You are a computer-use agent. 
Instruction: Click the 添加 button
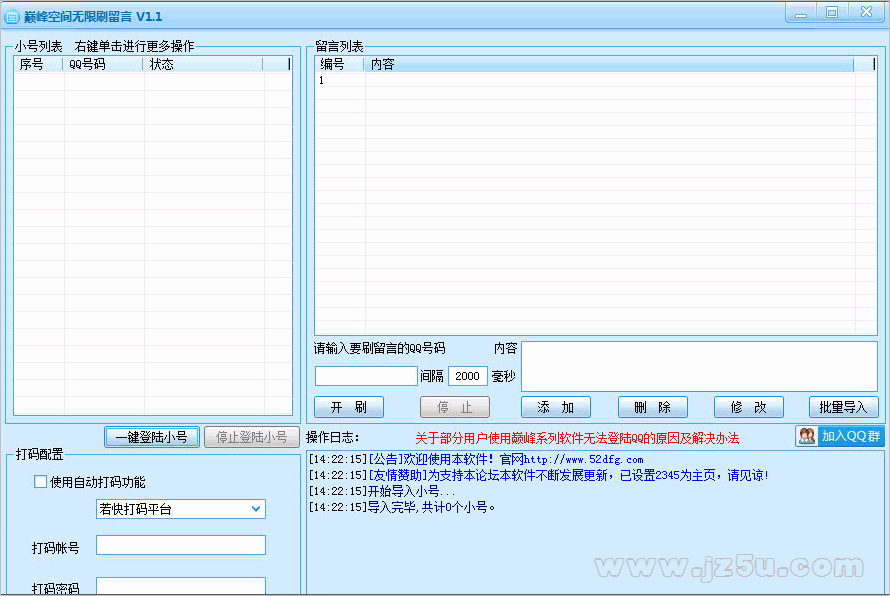pos(556,407)
